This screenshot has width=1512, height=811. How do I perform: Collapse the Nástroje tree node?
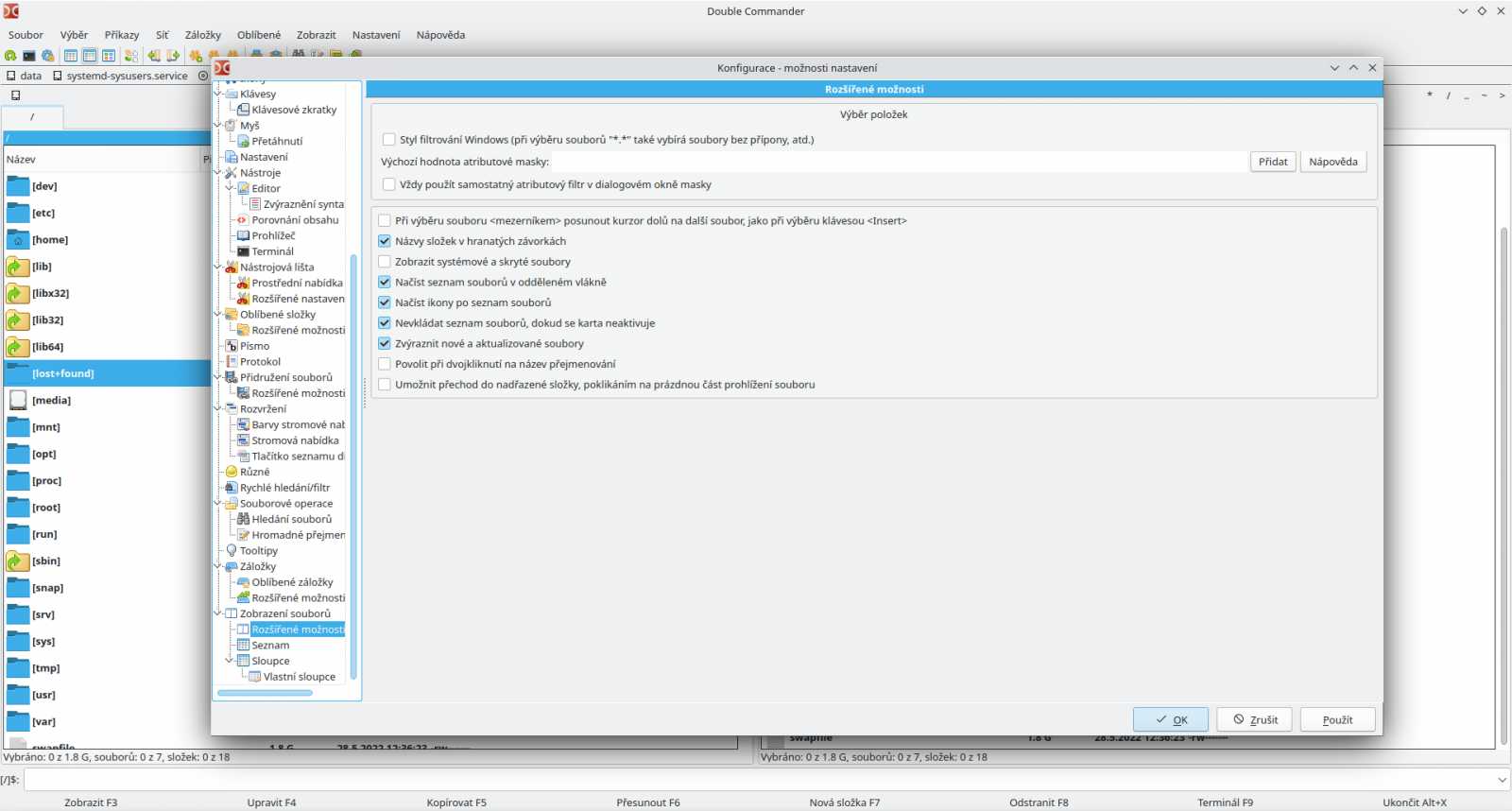point(218,172)
